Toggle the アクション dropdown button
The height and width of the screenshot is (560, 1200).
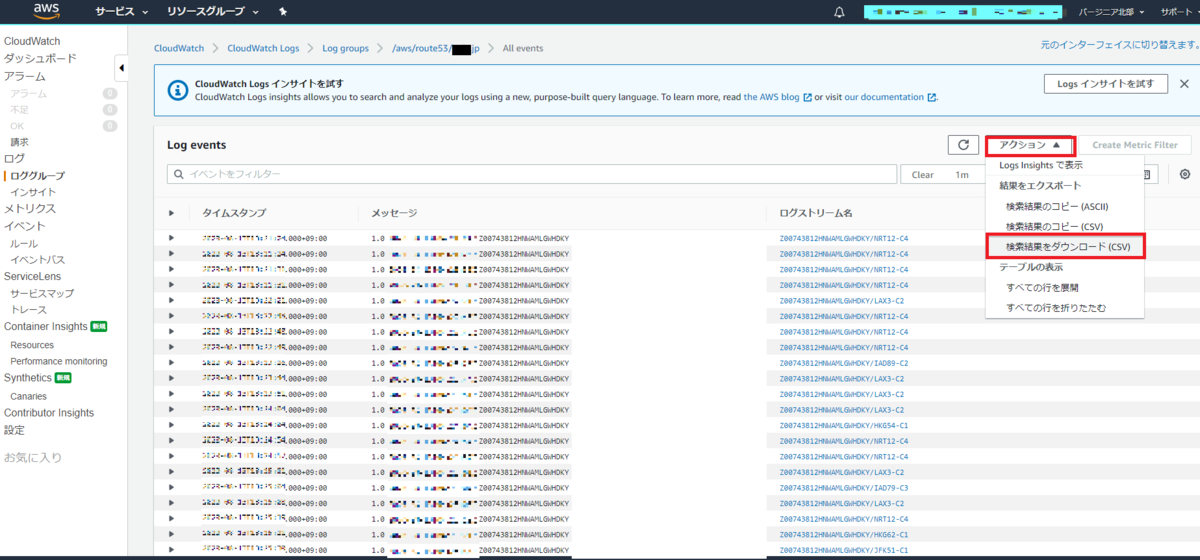click(1030, 145)
